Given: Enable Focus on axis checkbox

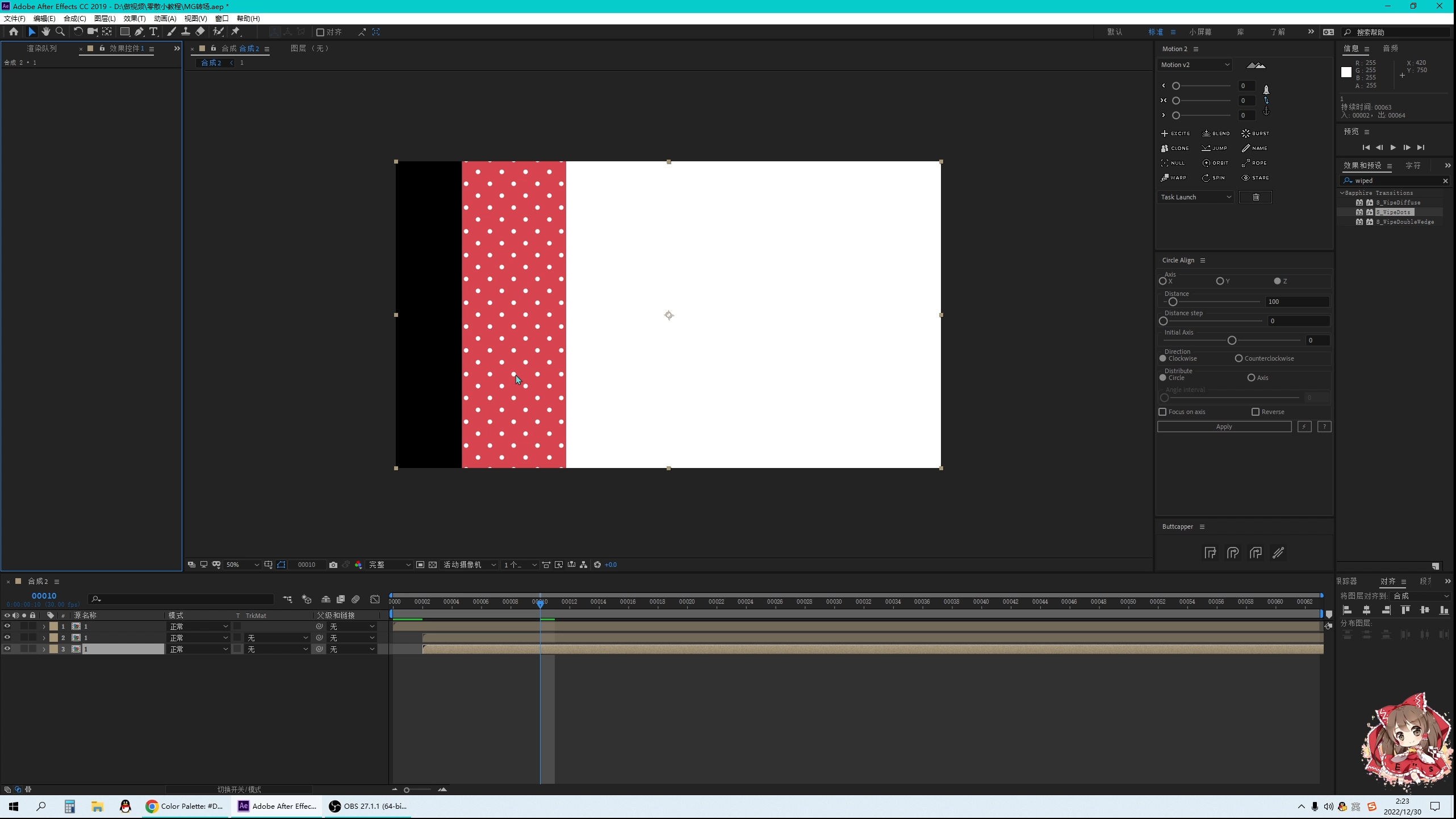Looking at the screenshot, I should click(1162, 412).
